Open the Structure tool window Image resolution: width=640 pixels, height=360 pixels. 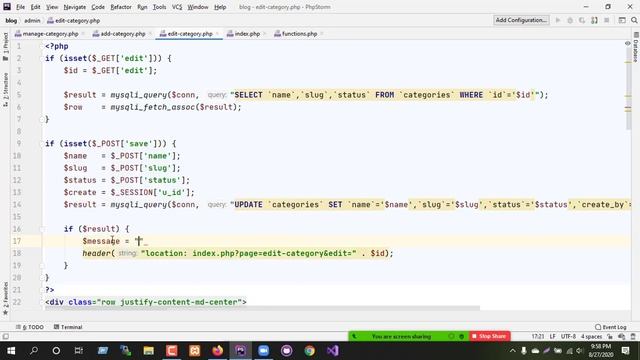click(x=5, y=90)
